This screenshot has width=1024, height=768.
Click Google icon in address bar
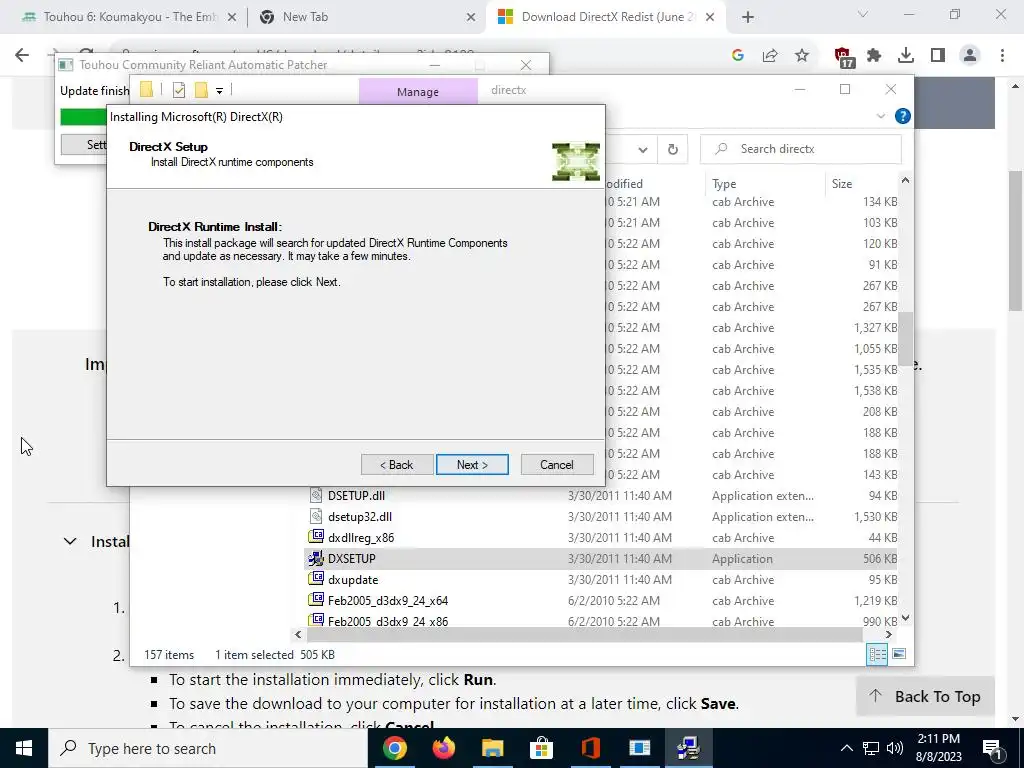tap(738, 56)
